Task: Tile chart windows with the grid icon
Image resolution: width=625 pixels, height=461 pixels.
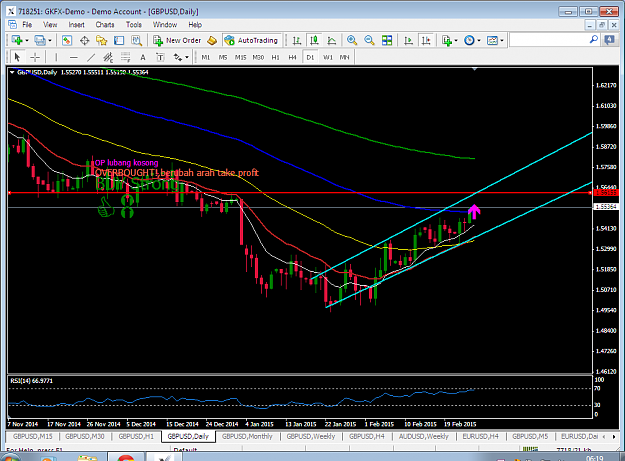Action: point(387,40)
